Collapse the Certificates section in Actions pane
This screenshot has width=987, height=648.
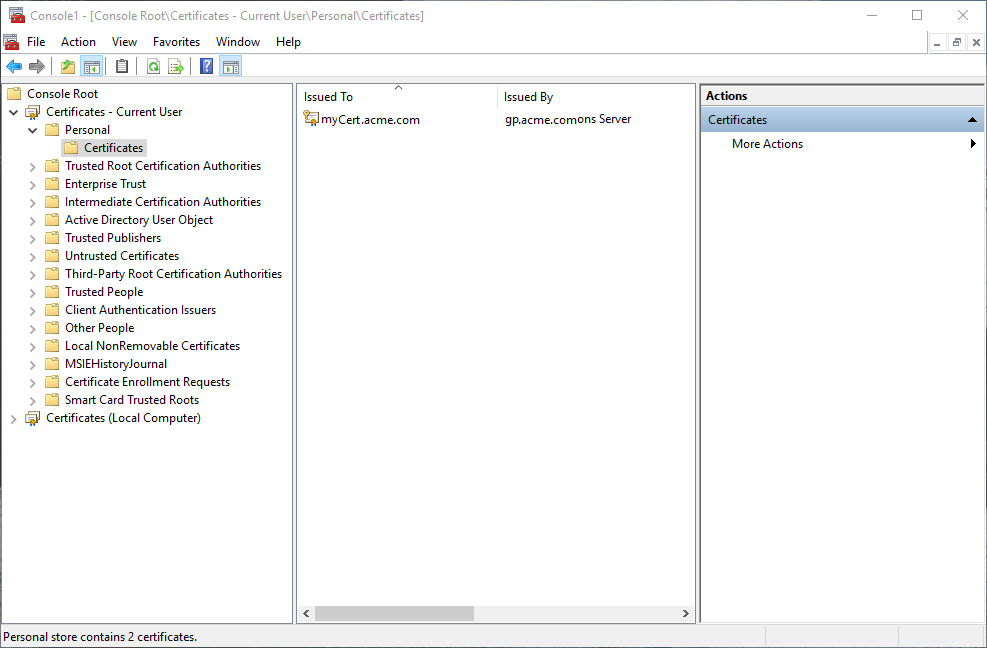coord(972,120)
